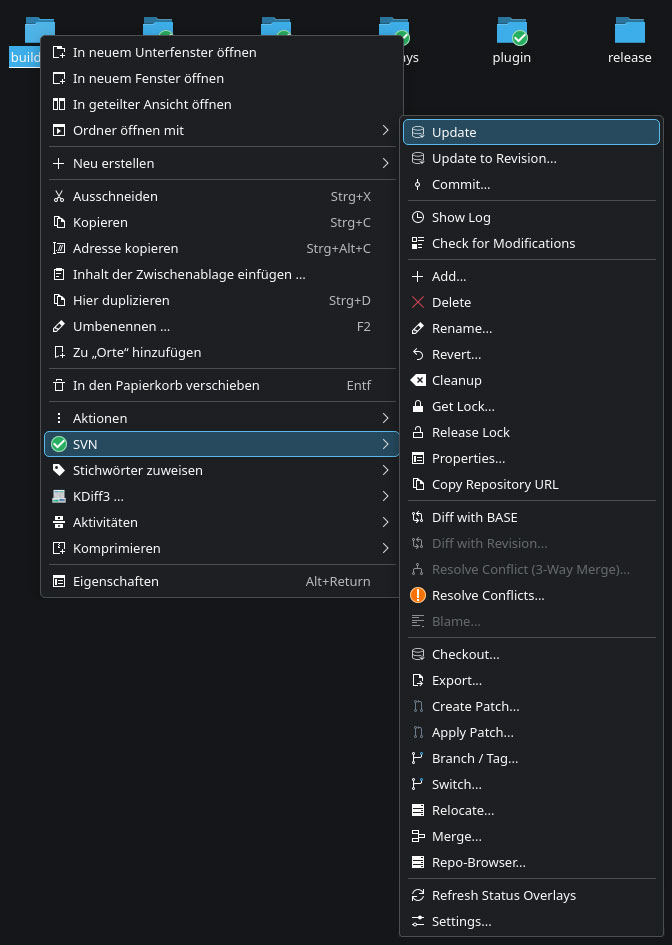This screenshot has height=945, width=672.
Task: Choose Relocate... in SVN submenu
Action: pyautogui.click(x=532, y=810)
